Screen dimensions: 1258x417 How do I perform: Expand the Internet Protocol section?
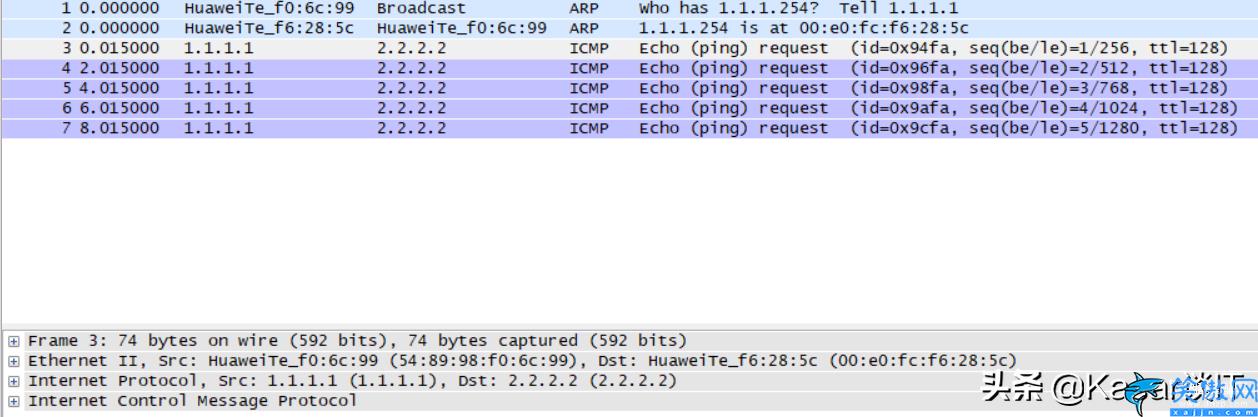point(14,381)
